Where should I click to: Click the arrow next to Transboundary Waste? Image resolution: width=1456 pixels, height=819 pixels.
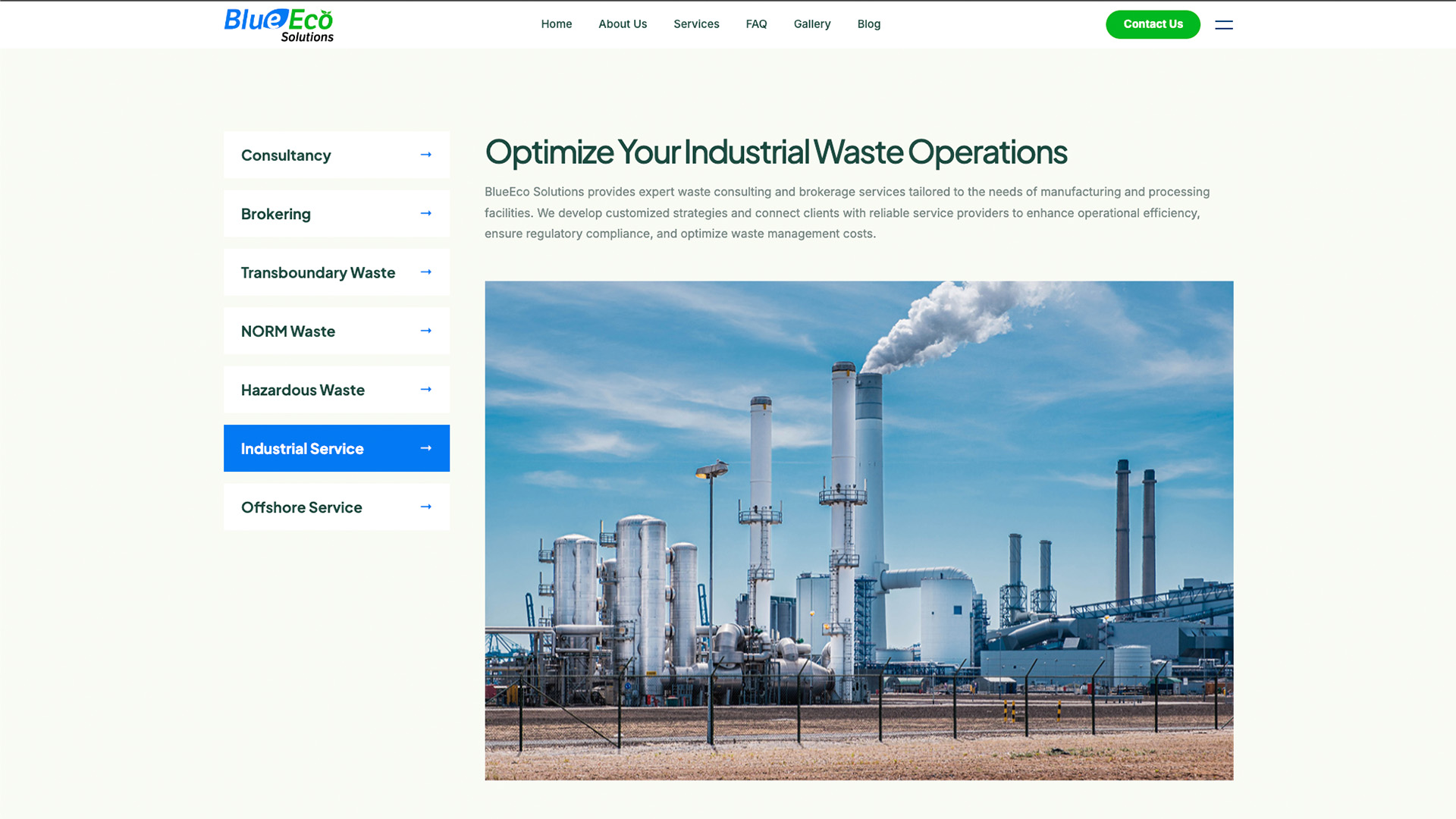click(425, 272)
